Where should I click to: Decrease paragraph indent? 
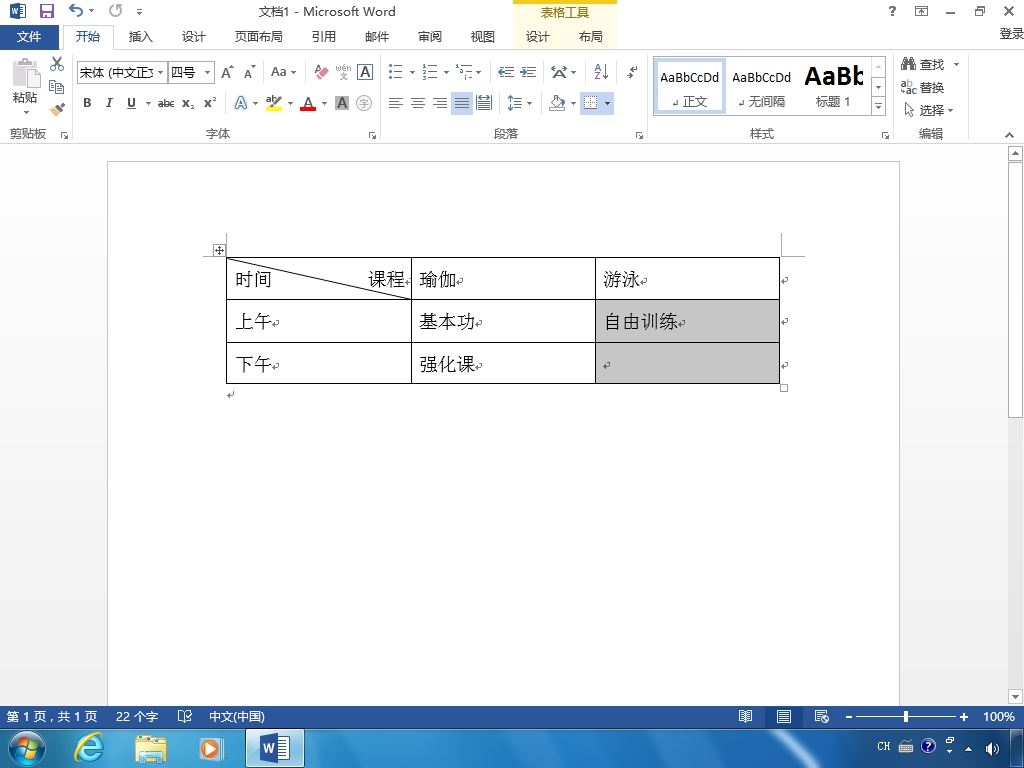coord(505,72)
